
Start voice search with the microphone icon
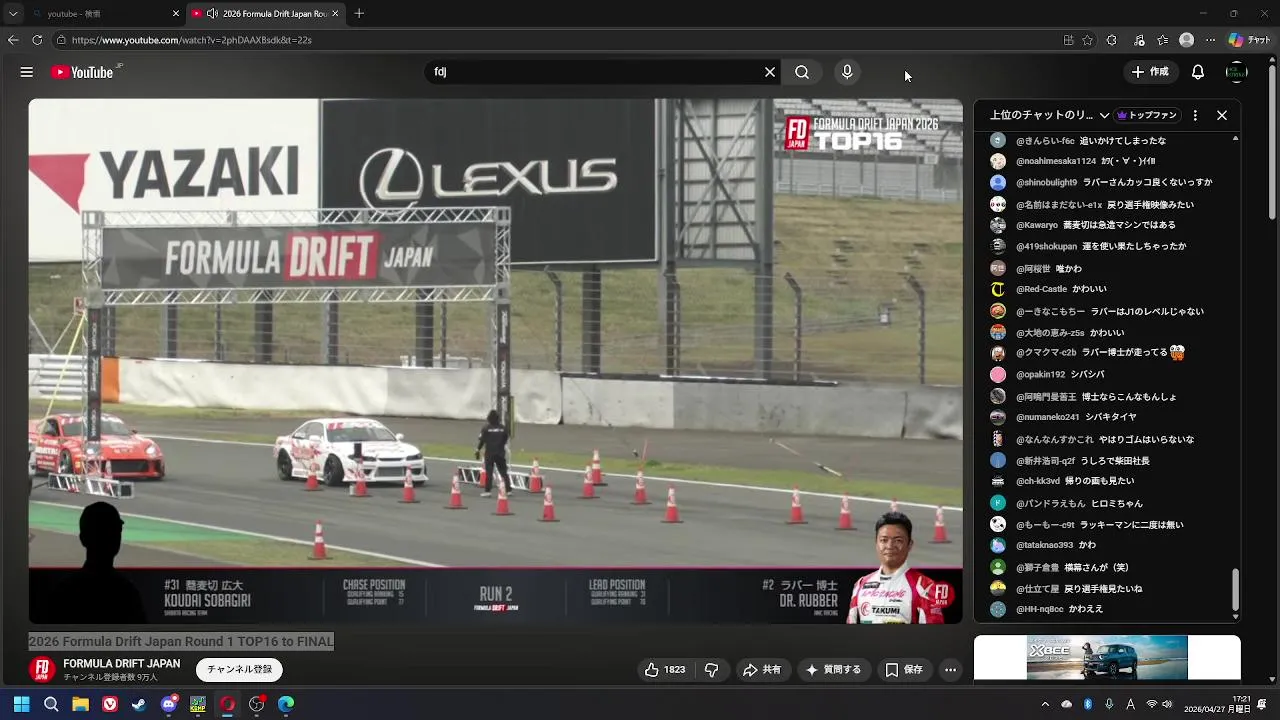847,72
